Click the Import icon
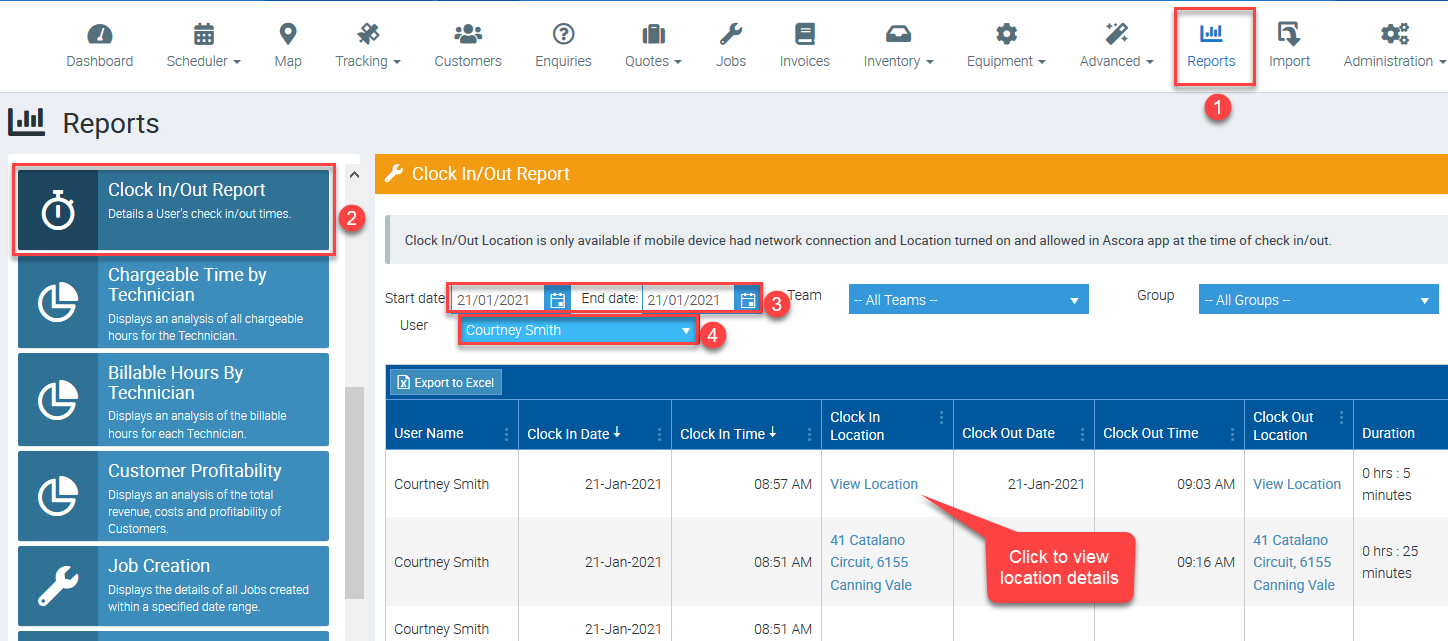Viewport: 1448px width, 641px height. pos(1289,35)
